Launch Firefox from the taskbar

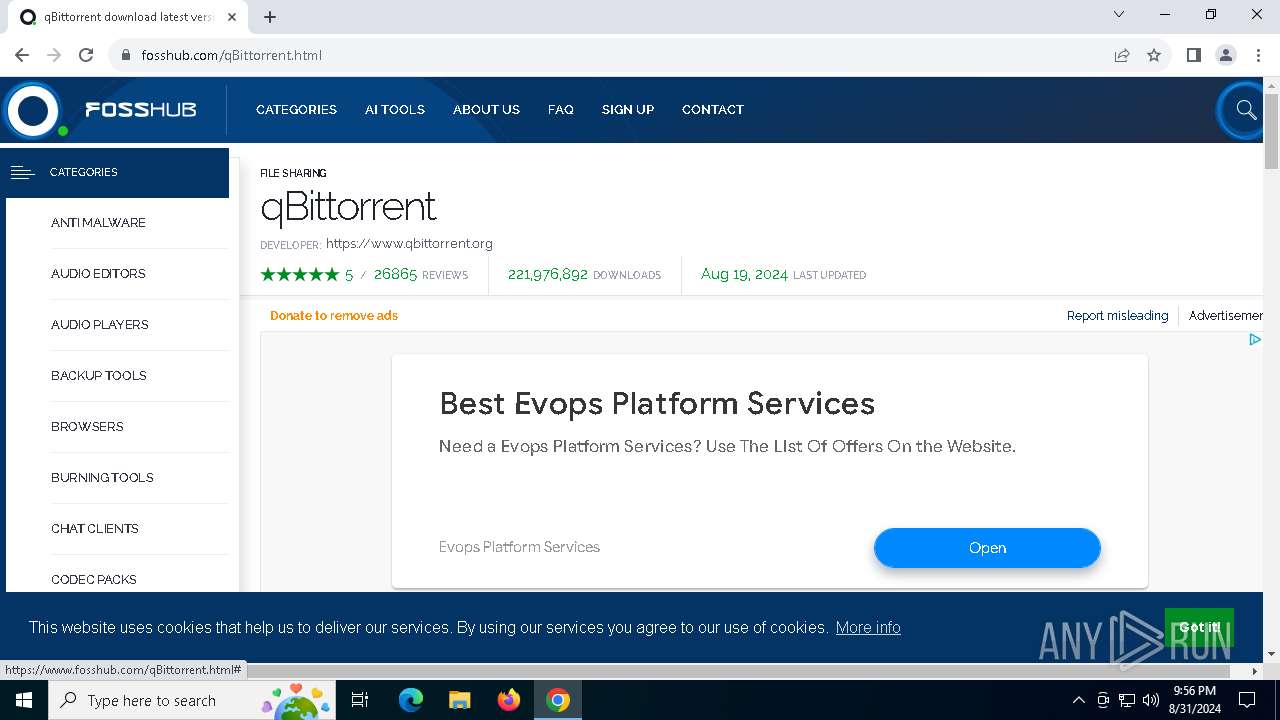coord(508,700)
